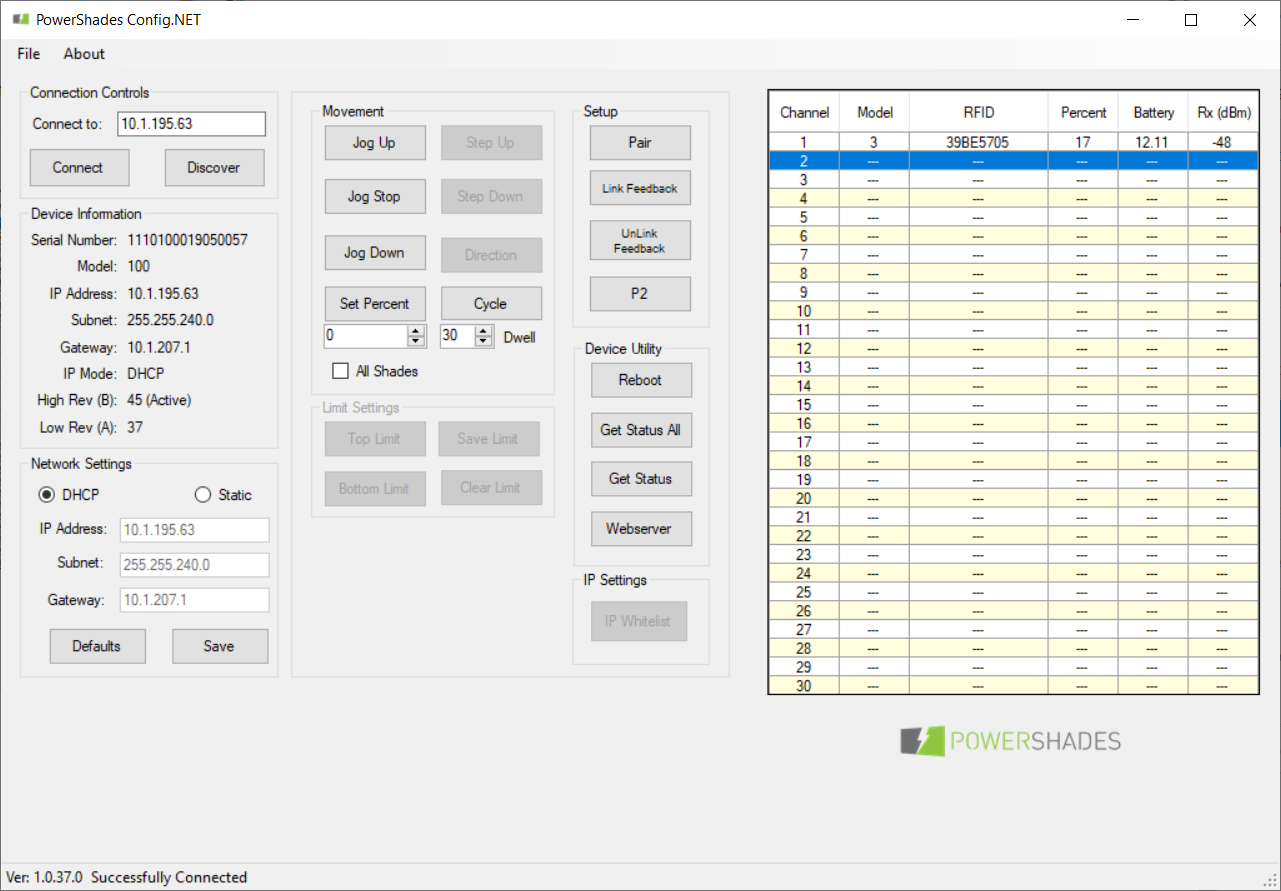Open the Webserver button
Image resolution: width=1281 pixels, height=891 pixels.
(x=641, y=529)
